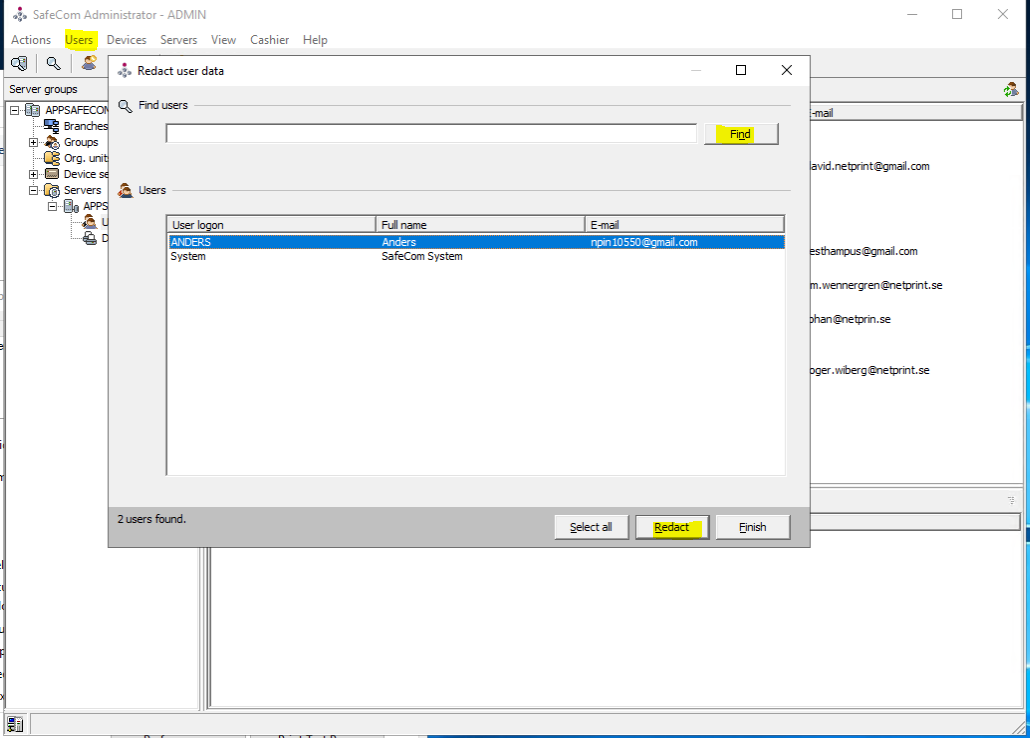Click the E-mail column header in main window
This screenshot has width=1030, height=738.
[916, 113]
